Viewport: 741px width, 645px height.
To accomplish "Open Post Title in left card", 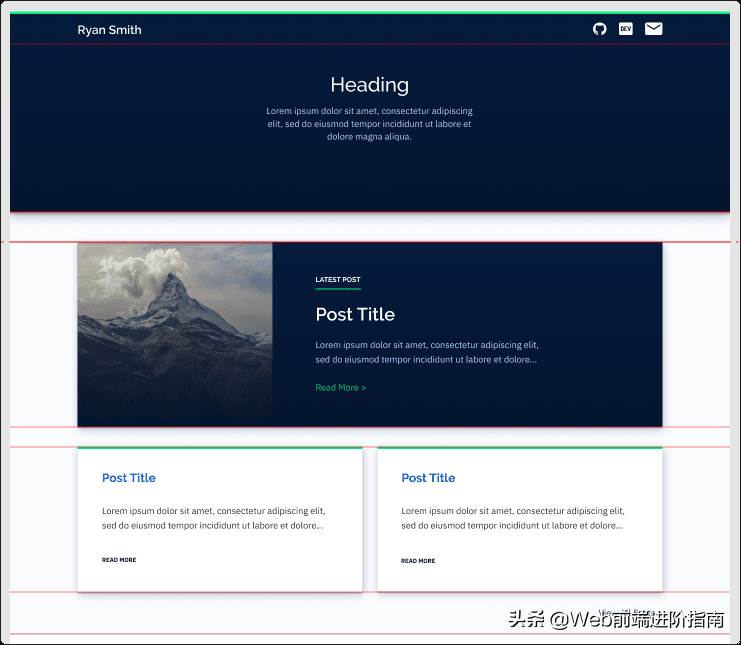I will (x=129, y=478).
